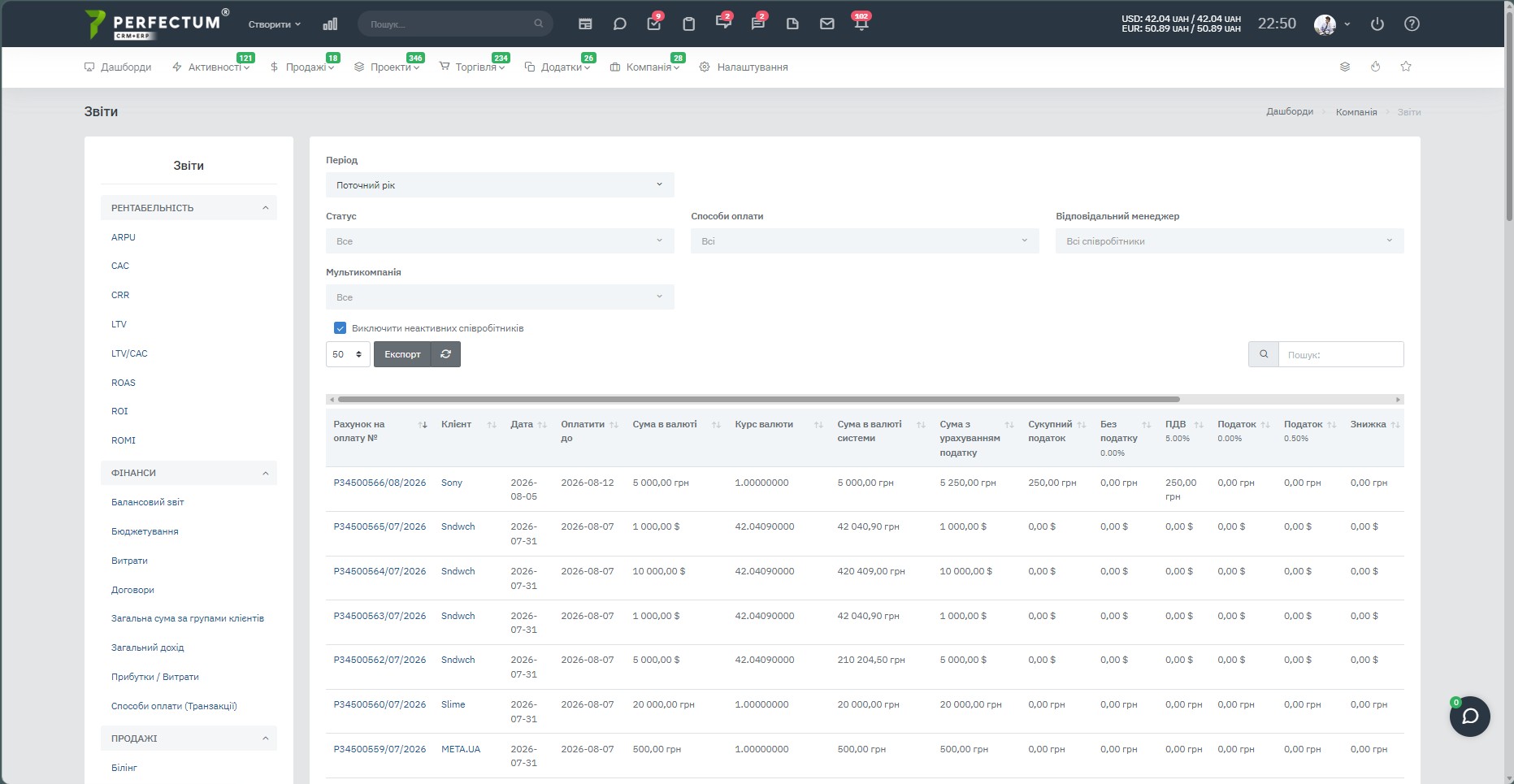Viewport: 1514px width, 784px height.
Task: Untick 'Виключити неактивних співробітників' checkbox
Action: click(x=340, y=328)
